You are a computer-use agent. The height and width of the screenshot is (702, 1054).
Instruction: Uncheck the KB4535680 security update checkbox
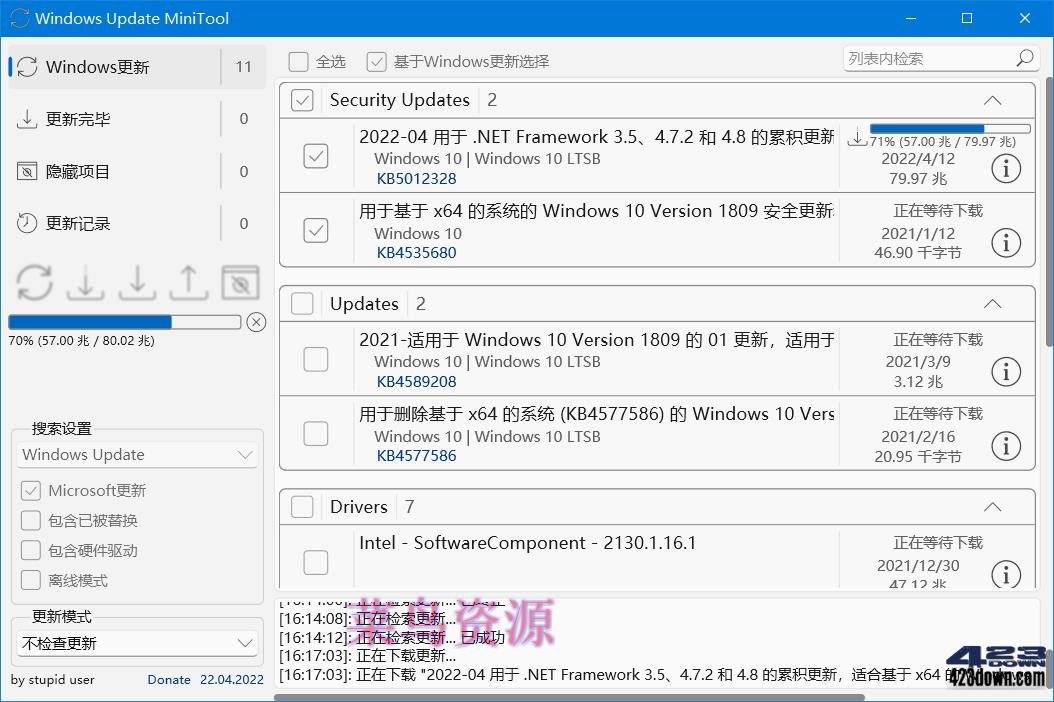pos(315,229)
